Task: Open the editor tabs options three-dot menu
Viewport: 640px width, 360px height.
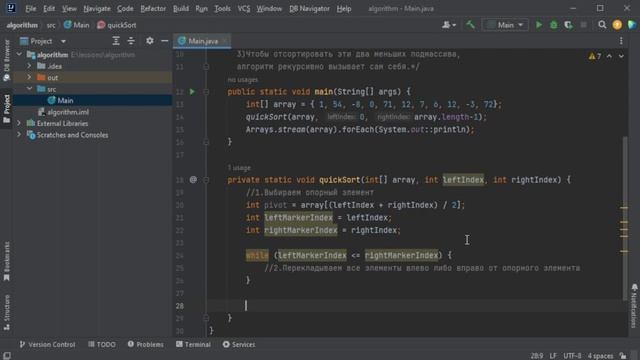Action: pyautogui.click(x=621, y=41)
